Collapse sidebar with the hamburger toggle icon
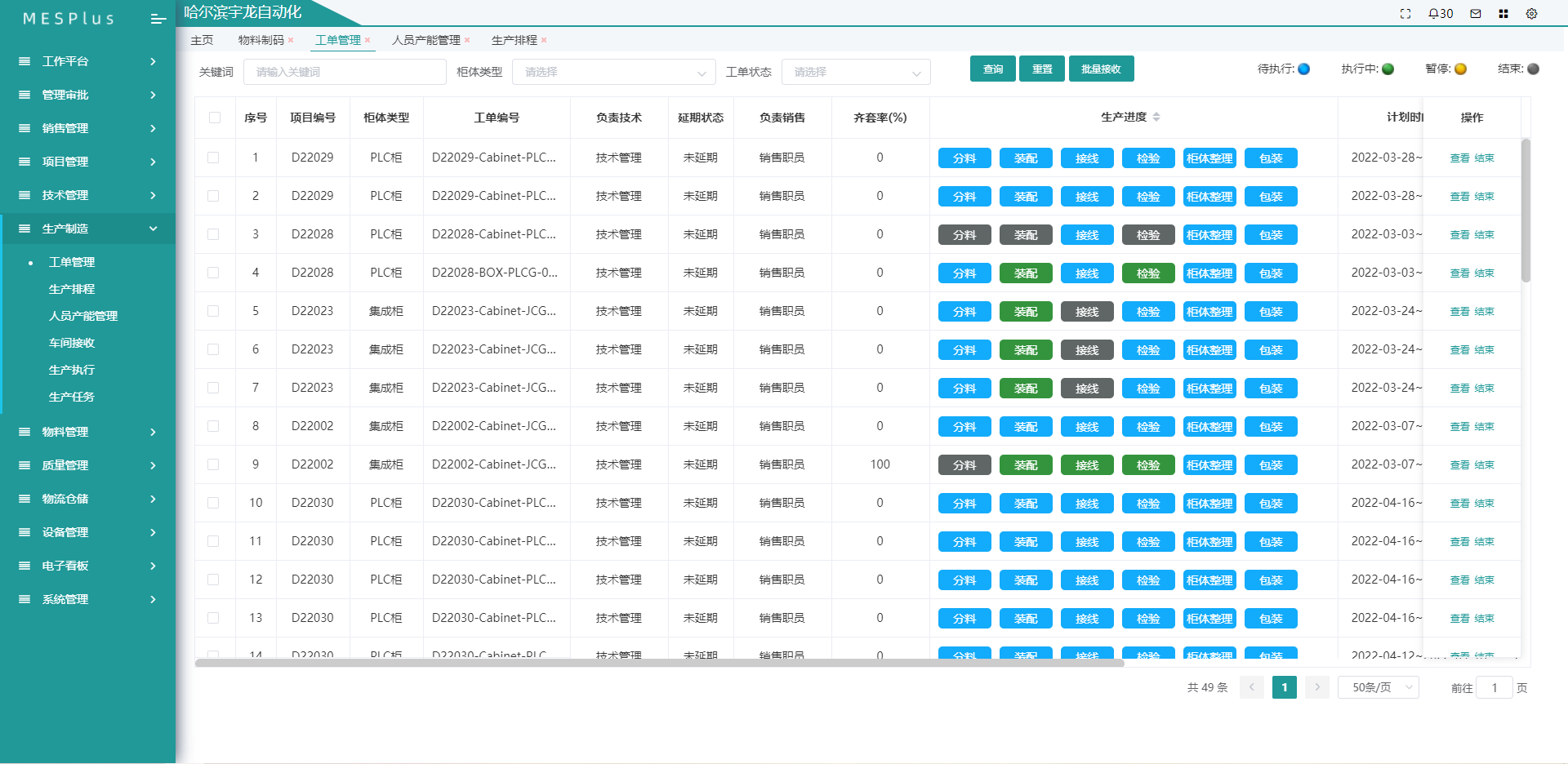The width and height of the screenshot is (1568, 764). (x=158, y=19)
